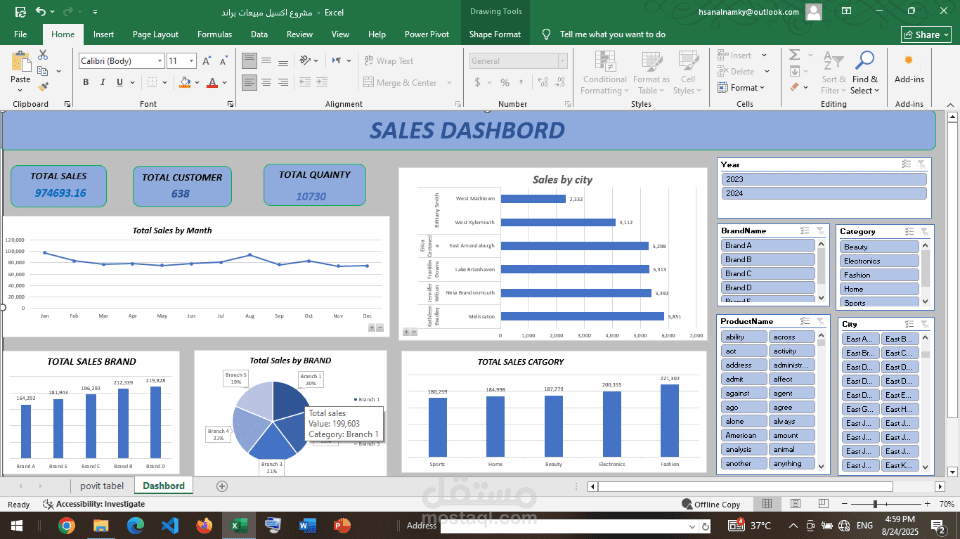Viewport: 960px width, 539px height.
Task: Click the Increase Font Size icon
Action: (207, 61)
